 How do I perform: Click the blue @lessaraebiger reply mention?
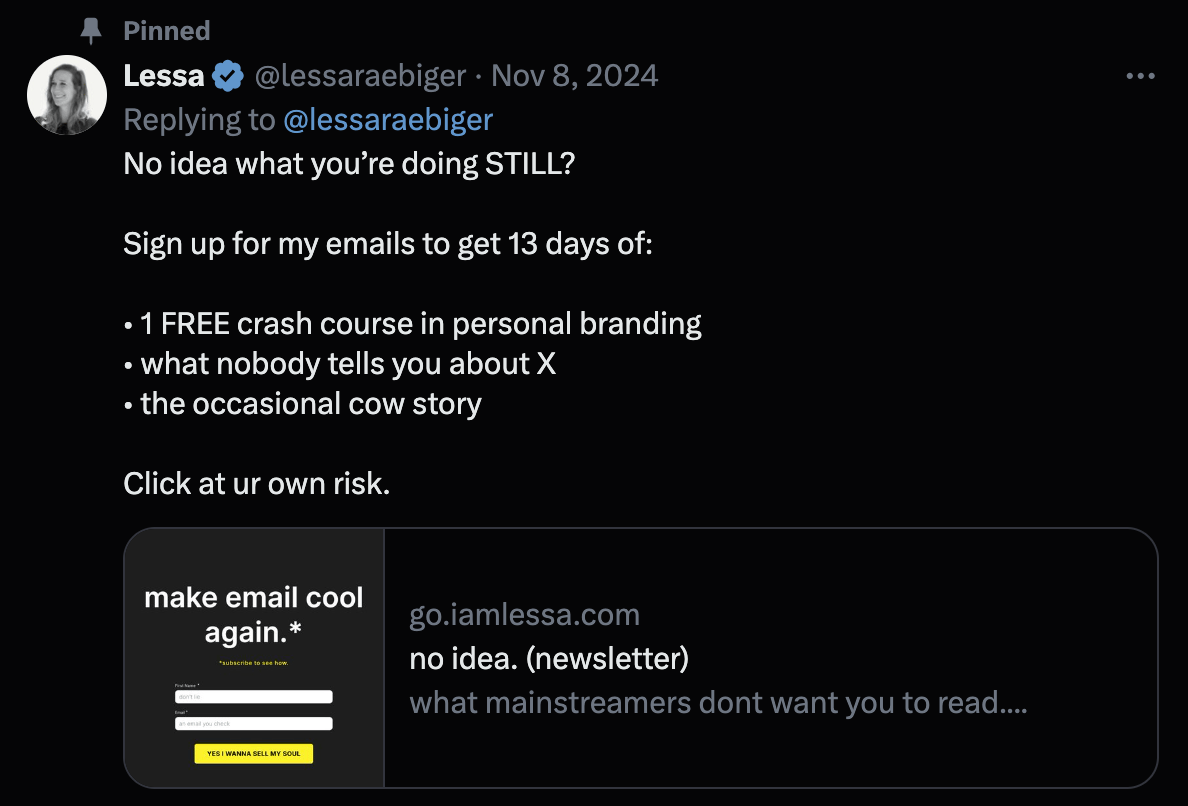coord(388,120)
